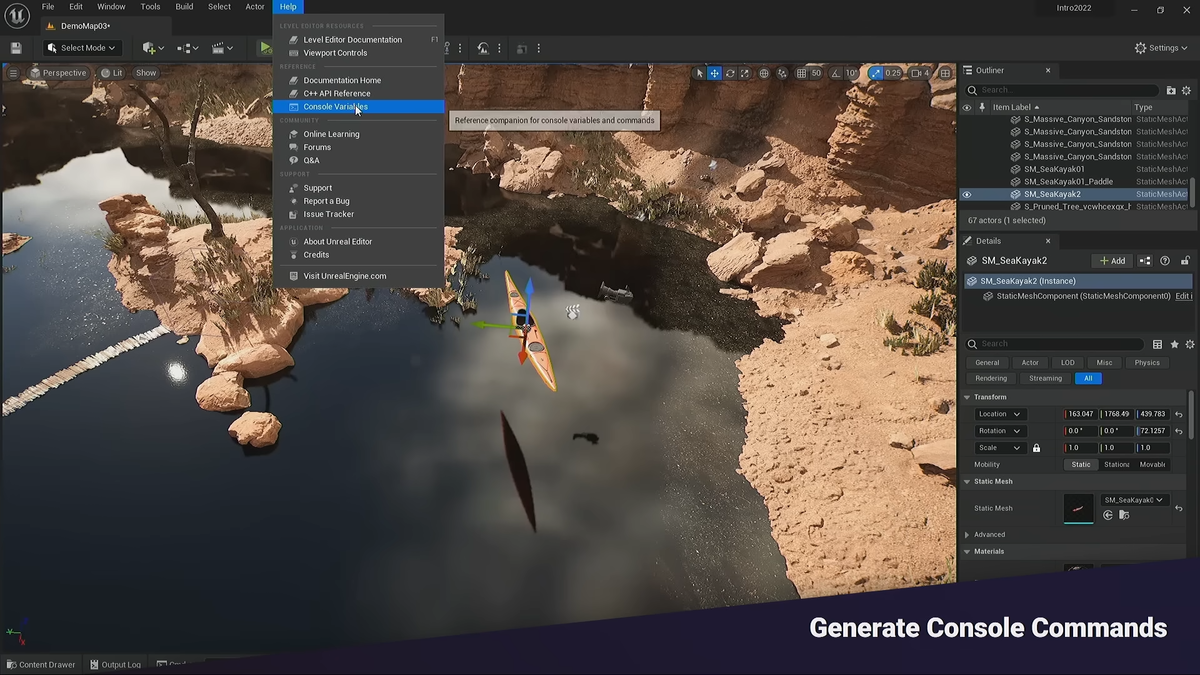
Task: Open the Perspective view mode menu
Action: point(58,73)
